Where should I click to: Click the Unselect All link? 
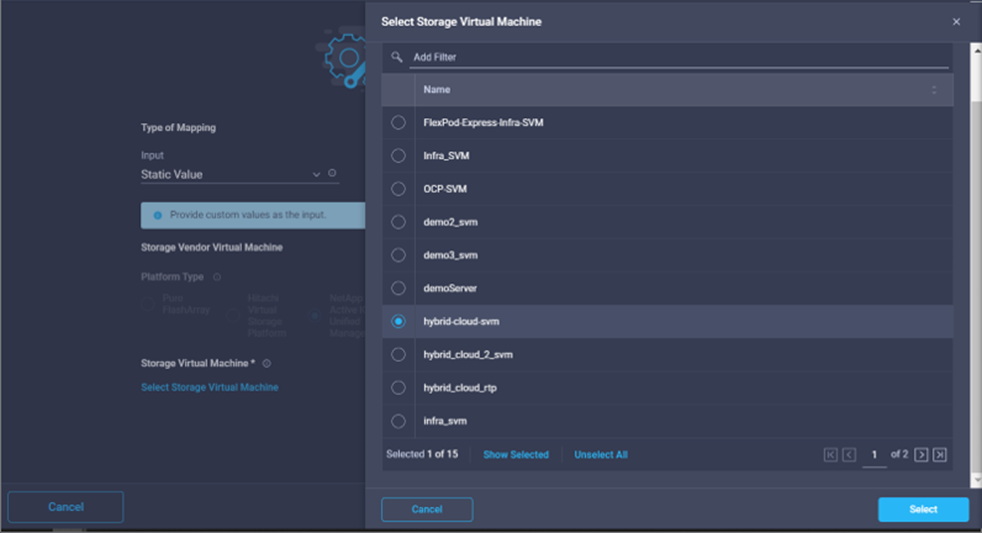[x=601, y=455]
